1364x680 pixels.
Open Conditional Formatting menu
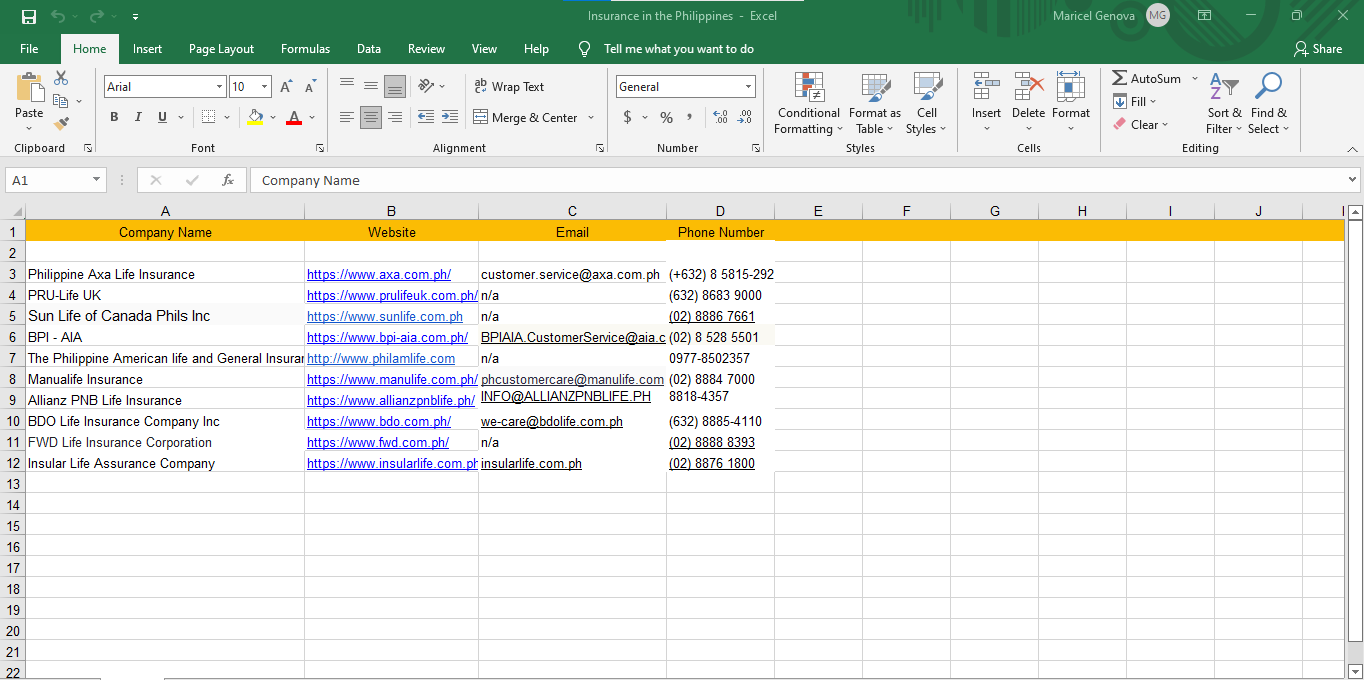(808, 104)
